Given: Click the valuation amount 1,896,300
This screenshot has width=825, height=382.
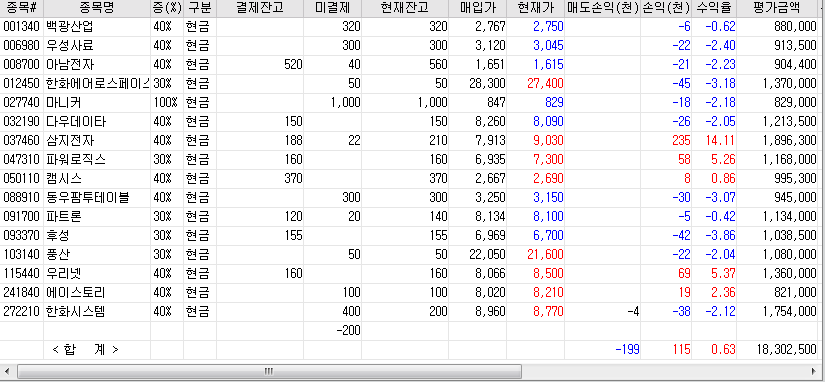Looking at the screenshot, I should pos(789,140).
